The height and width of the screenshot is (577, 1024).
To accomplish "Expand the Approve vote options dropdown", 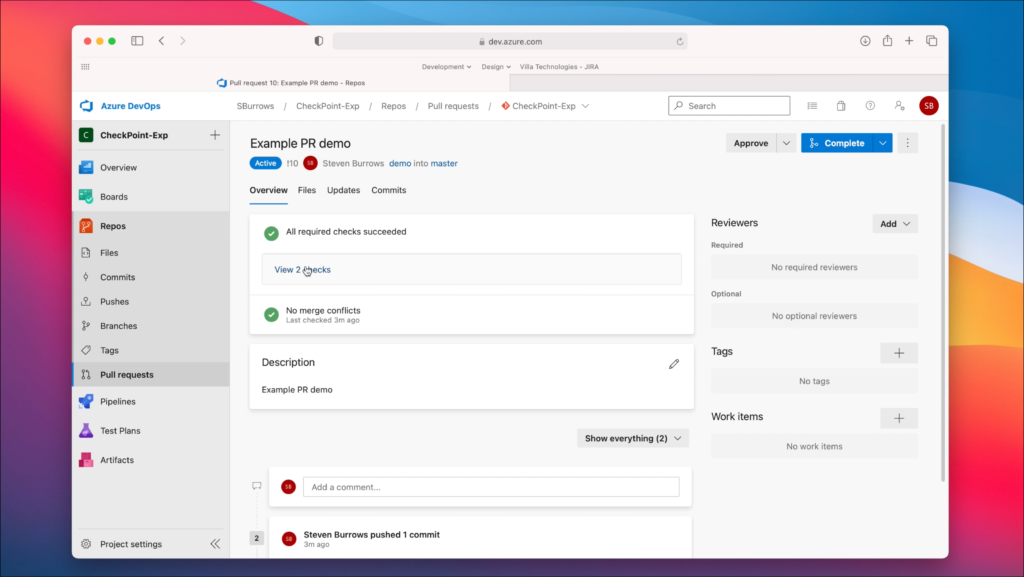I will click(786, 143).
